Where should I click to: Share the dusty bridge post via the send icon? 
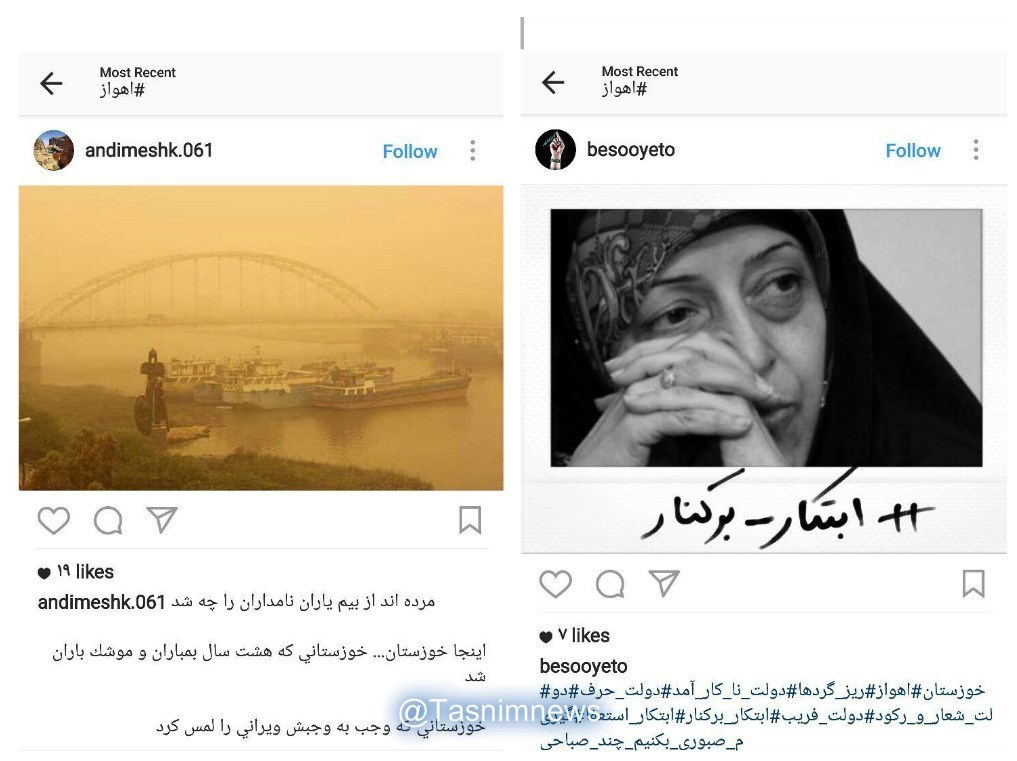[x=162, y=520]
